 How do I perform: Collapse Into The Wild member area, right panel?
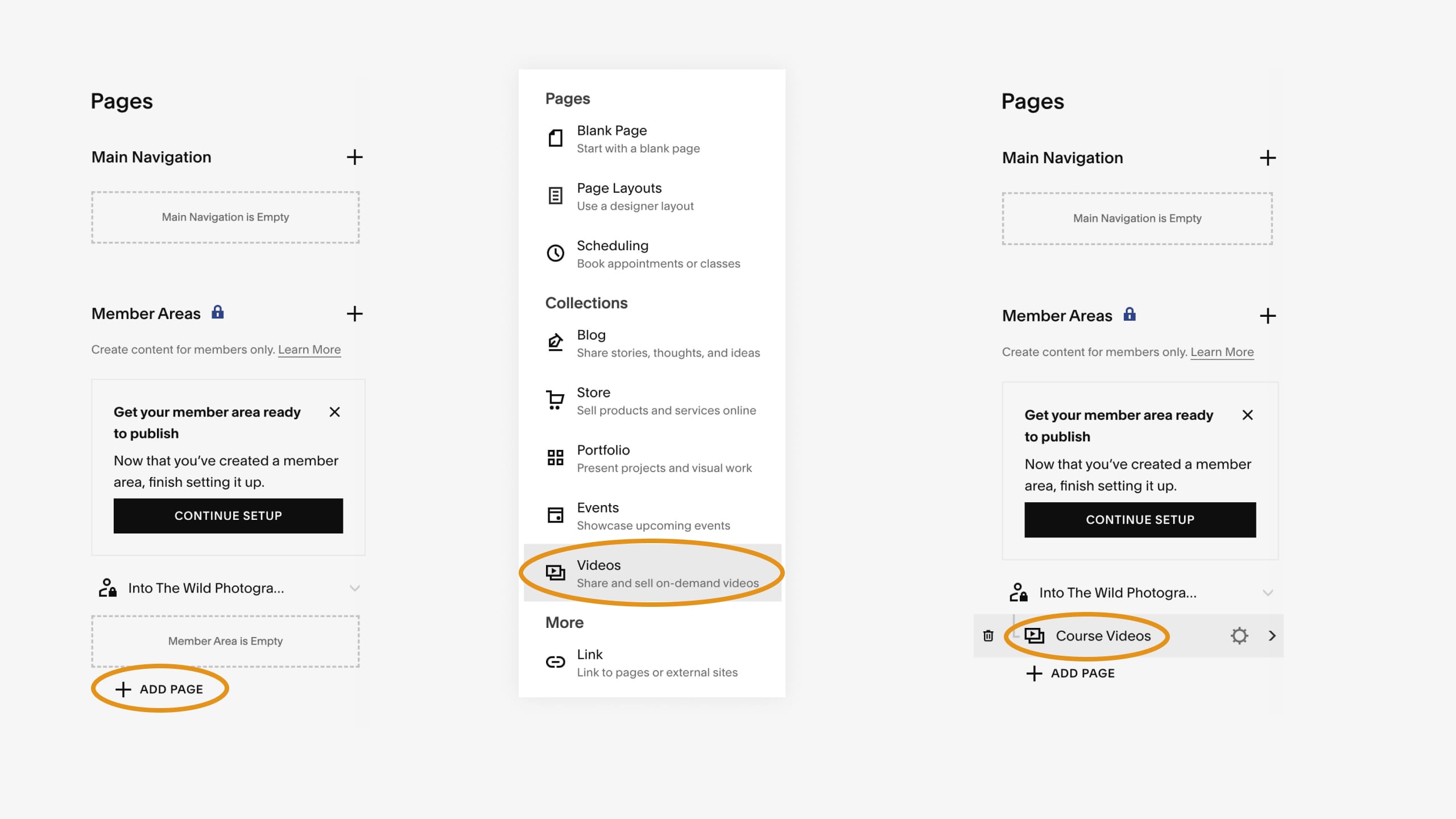click(x=1267, y=593)
